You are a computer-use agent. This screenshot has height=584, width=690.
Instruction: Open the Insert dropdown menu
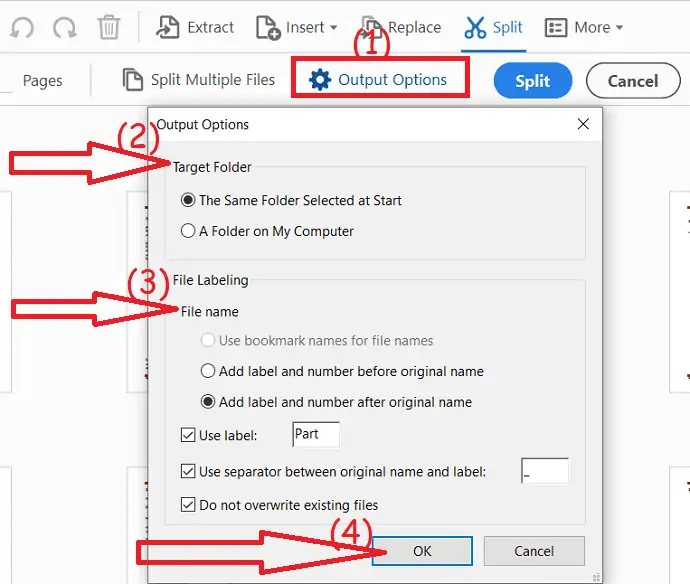(x=297, y=27)
